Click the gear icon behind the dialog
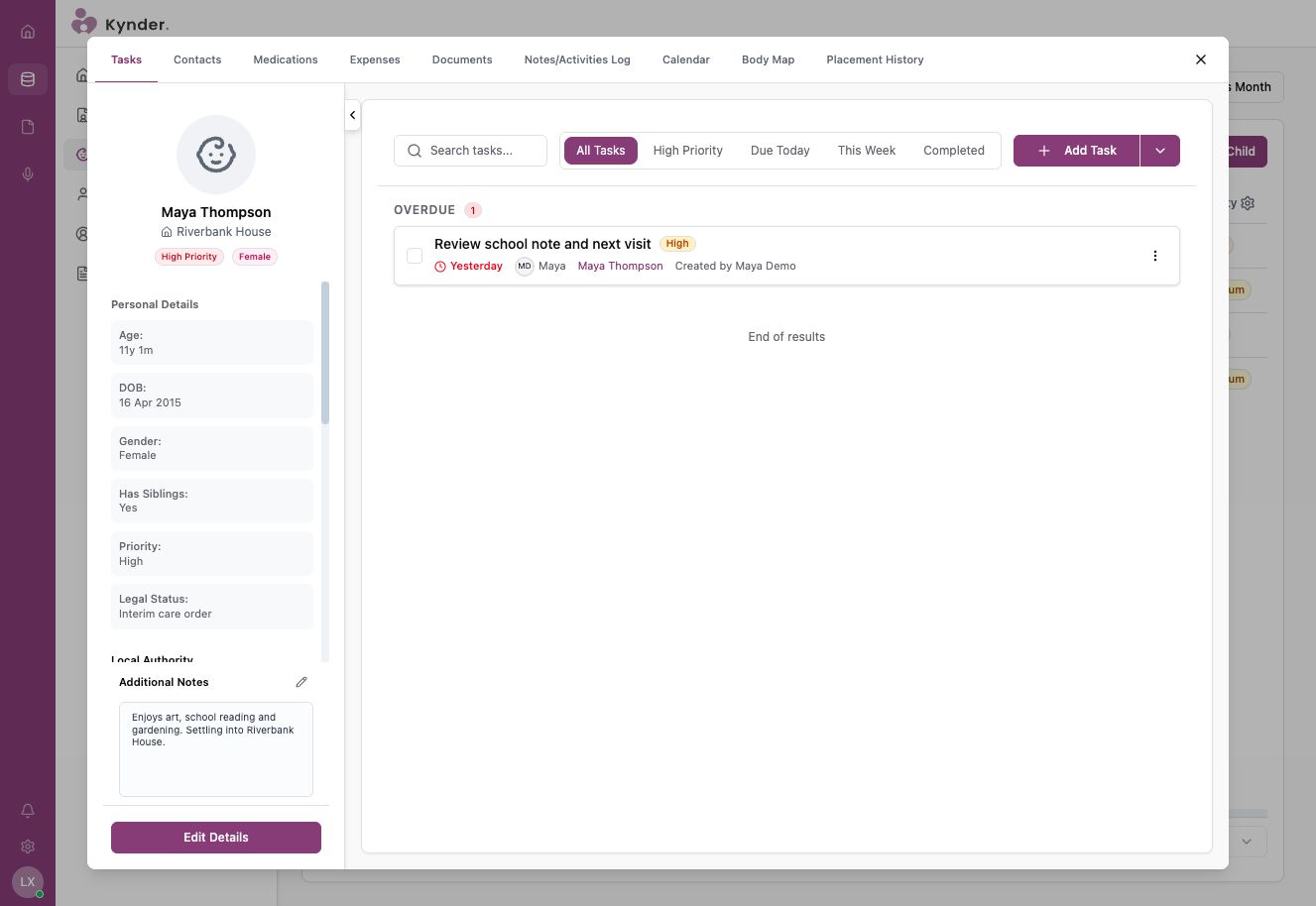Image resolution: width=1316 pixels, height=906 pixels. click(1248, 202)
